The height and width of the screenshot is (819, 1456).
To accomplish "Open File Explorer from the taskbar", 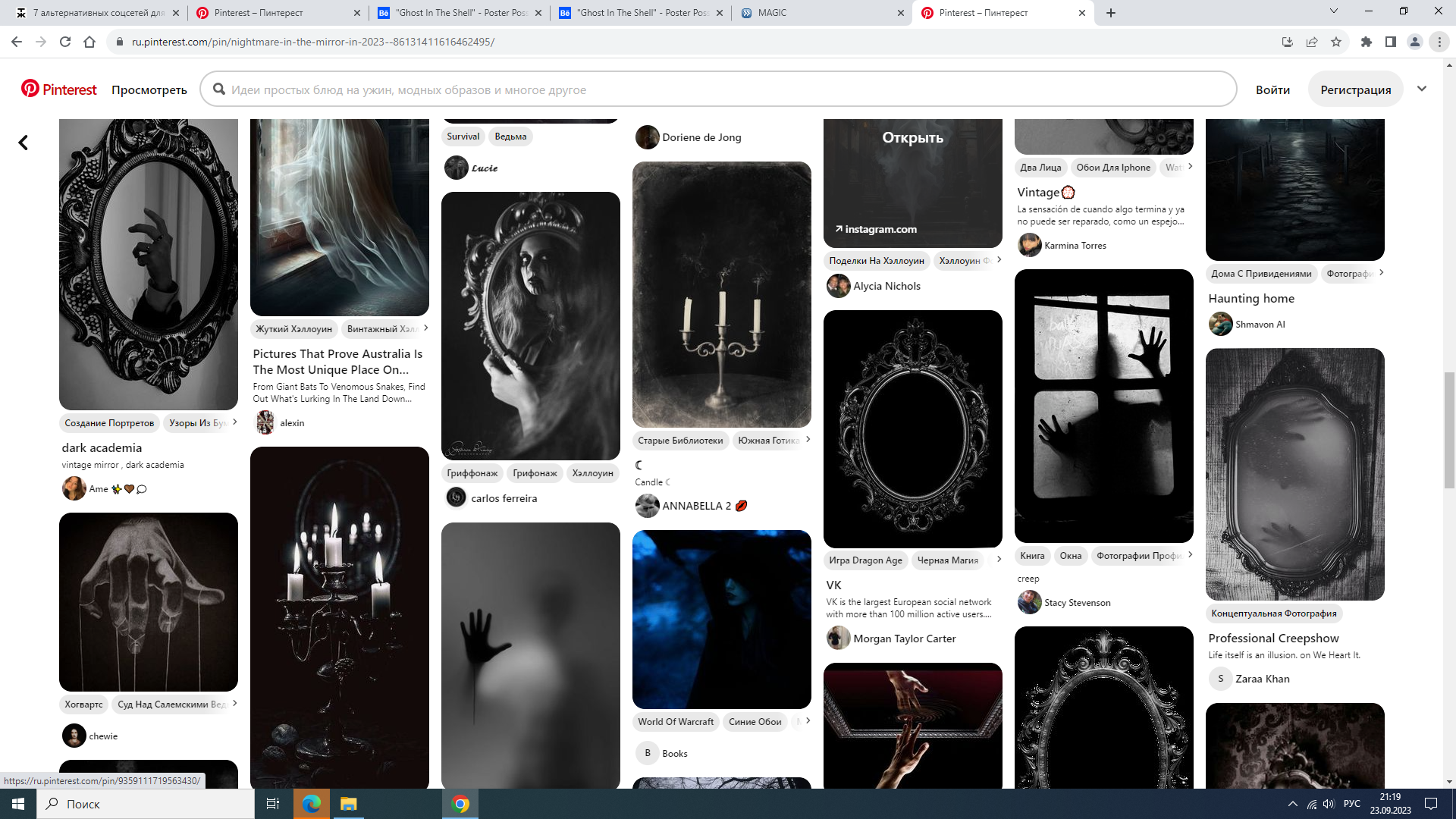I will (x=348, y=804).
